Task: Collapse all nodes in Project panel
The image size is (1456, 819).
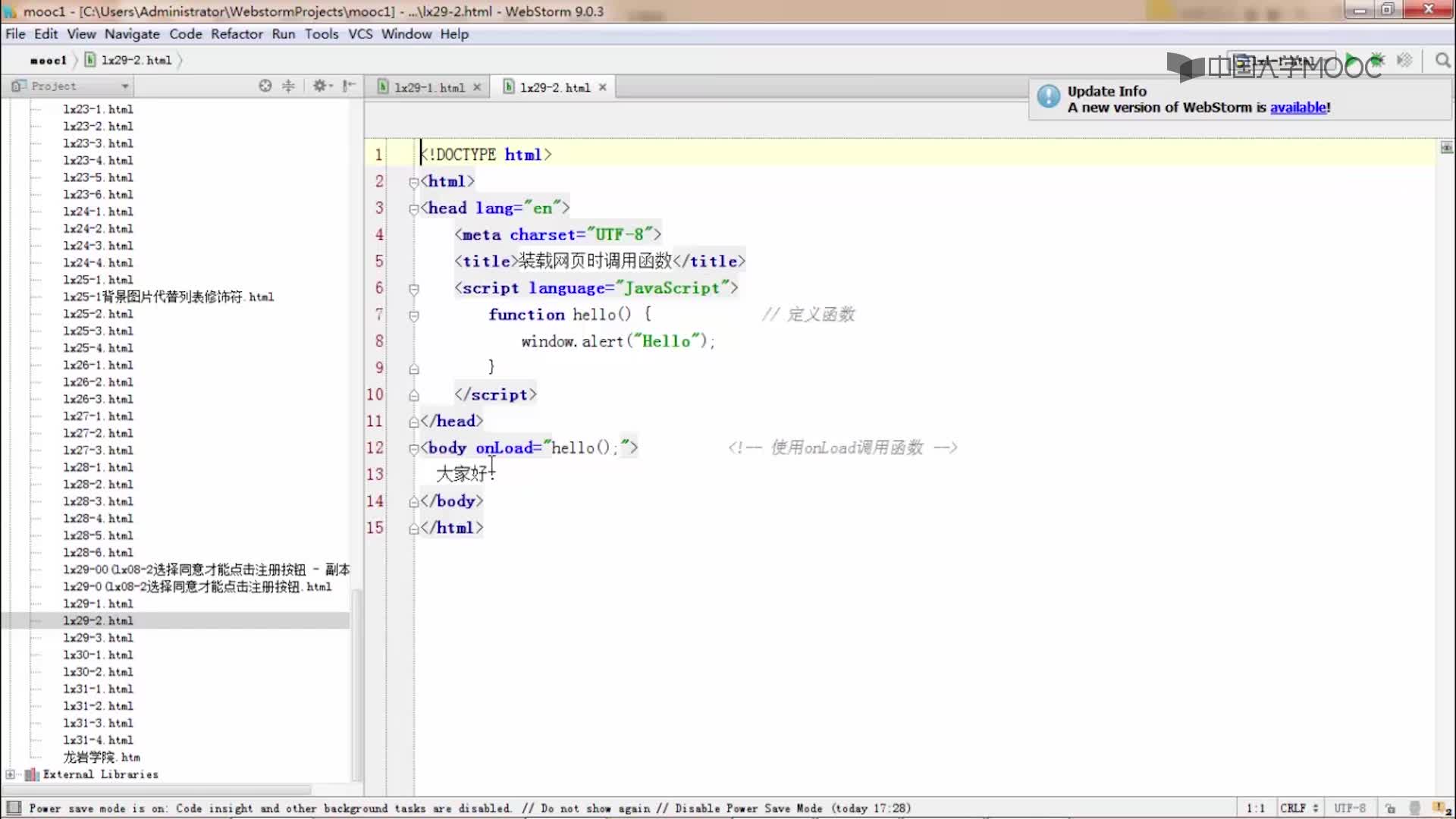Action: (x=288, y=86)
